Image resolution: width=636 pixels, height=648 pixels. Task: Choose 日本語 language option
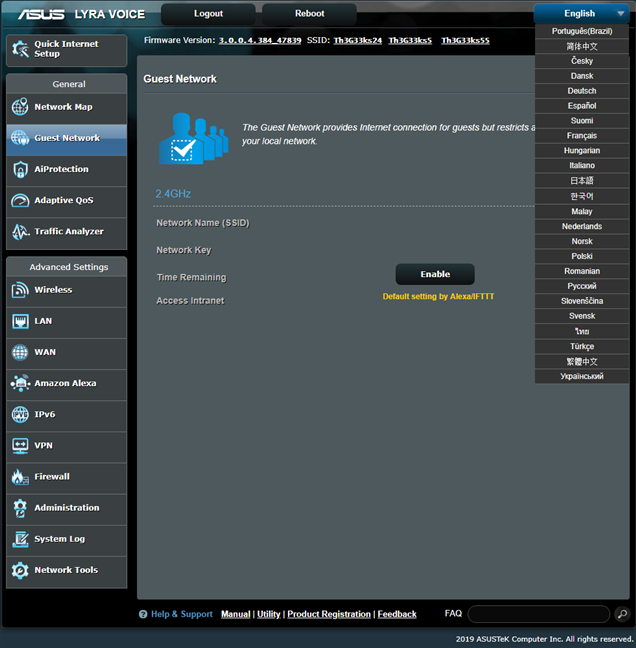click(582, 181)
